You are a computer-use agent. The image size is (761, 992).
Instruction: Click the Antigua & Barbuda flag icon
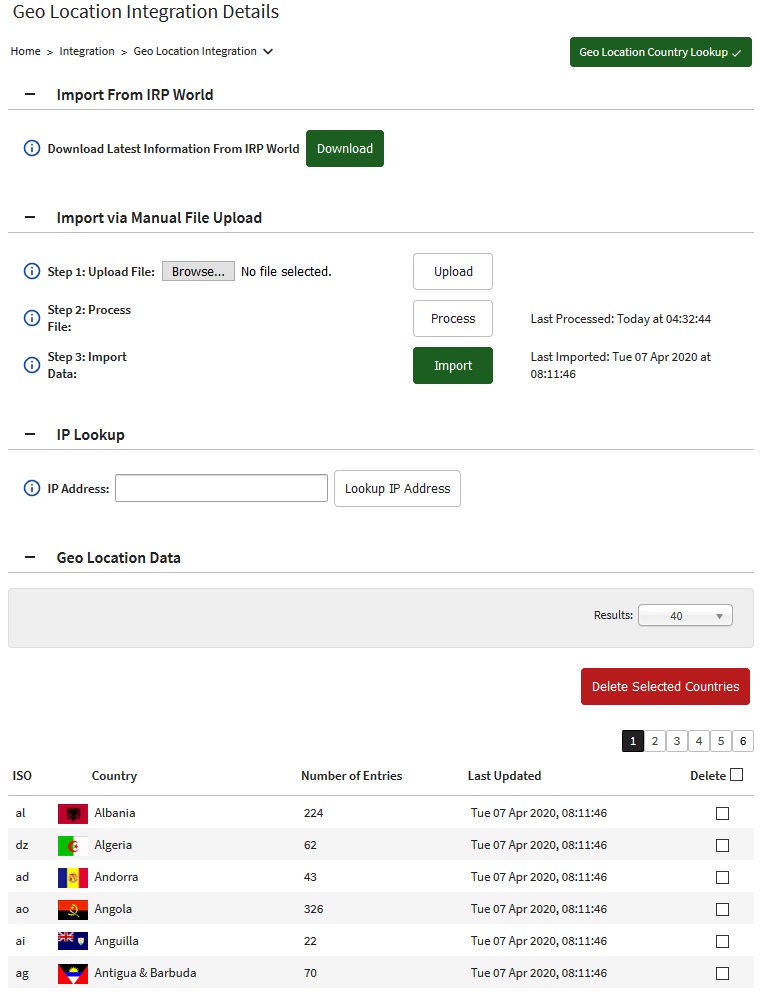[73, 974]
